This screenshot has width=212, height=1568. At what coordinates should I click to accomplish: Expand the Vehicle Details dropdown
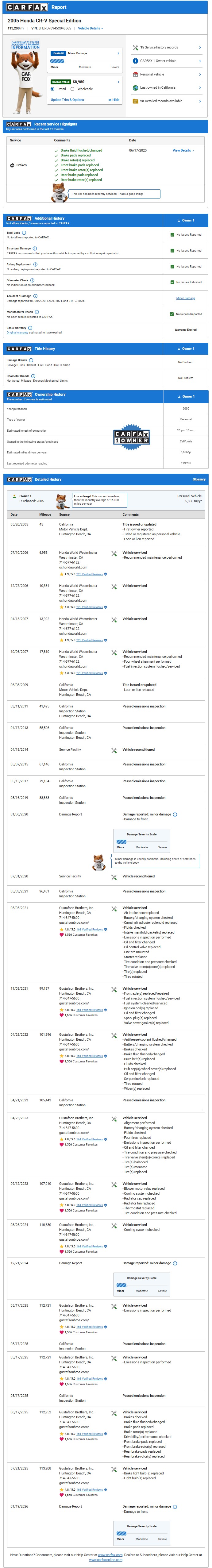tap(91, 29)
